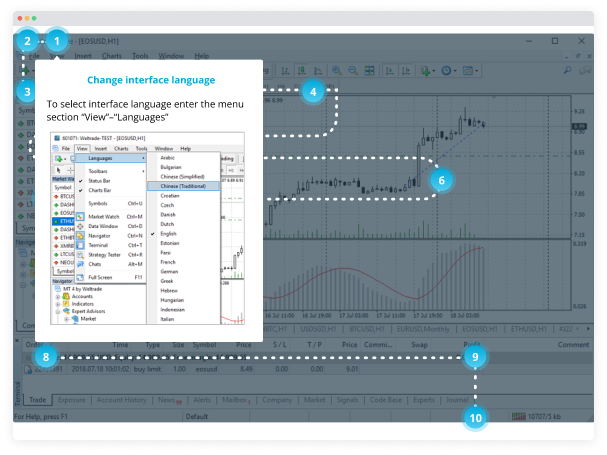Image resolution: width=607 pixels, height=455 pixels.
Task: Toggle the Status Bar checkmark in View menu
Action: pyautogui.click(x=81, y=181)
